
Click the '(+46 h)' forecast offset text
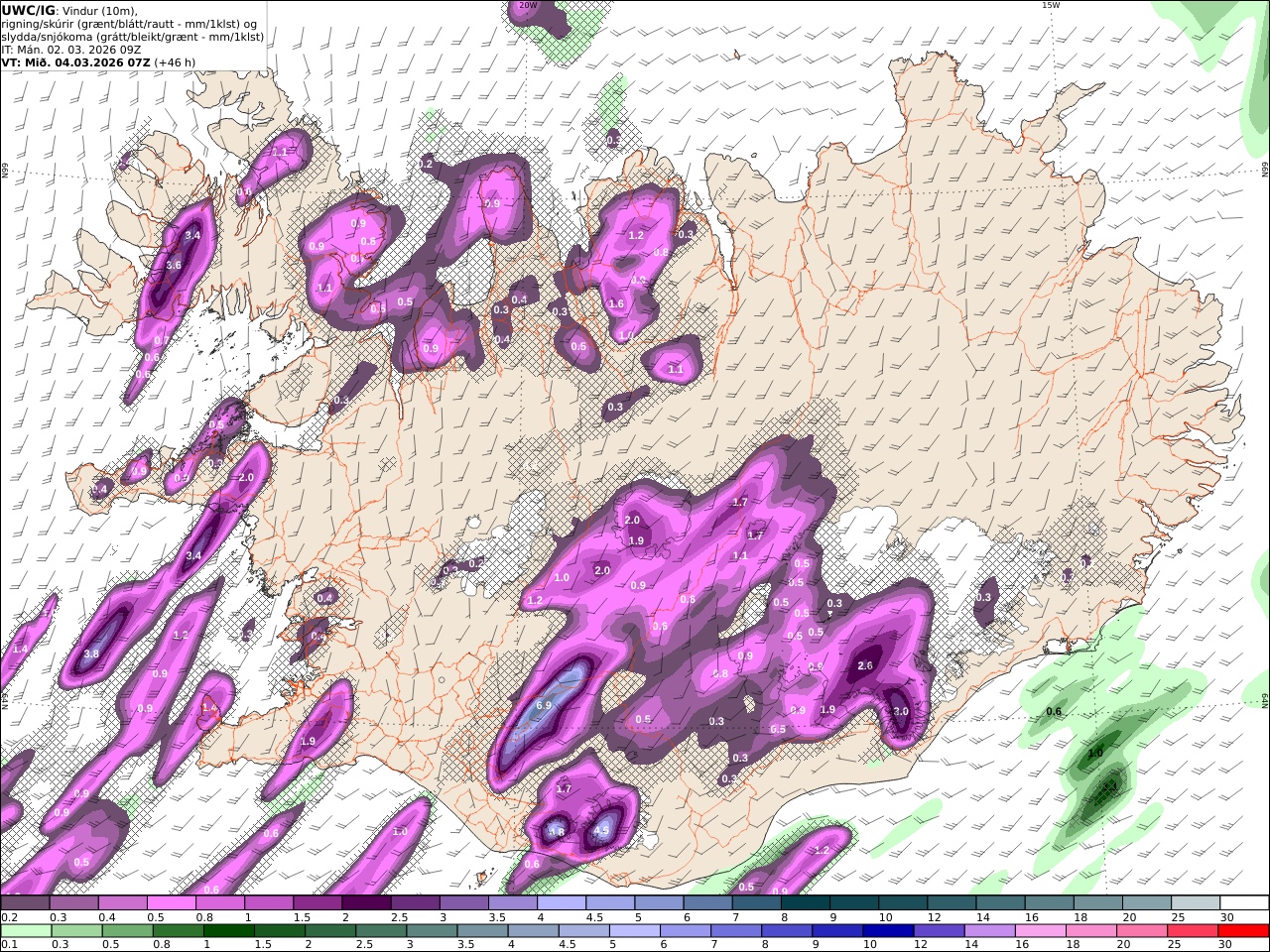point(175,61)
